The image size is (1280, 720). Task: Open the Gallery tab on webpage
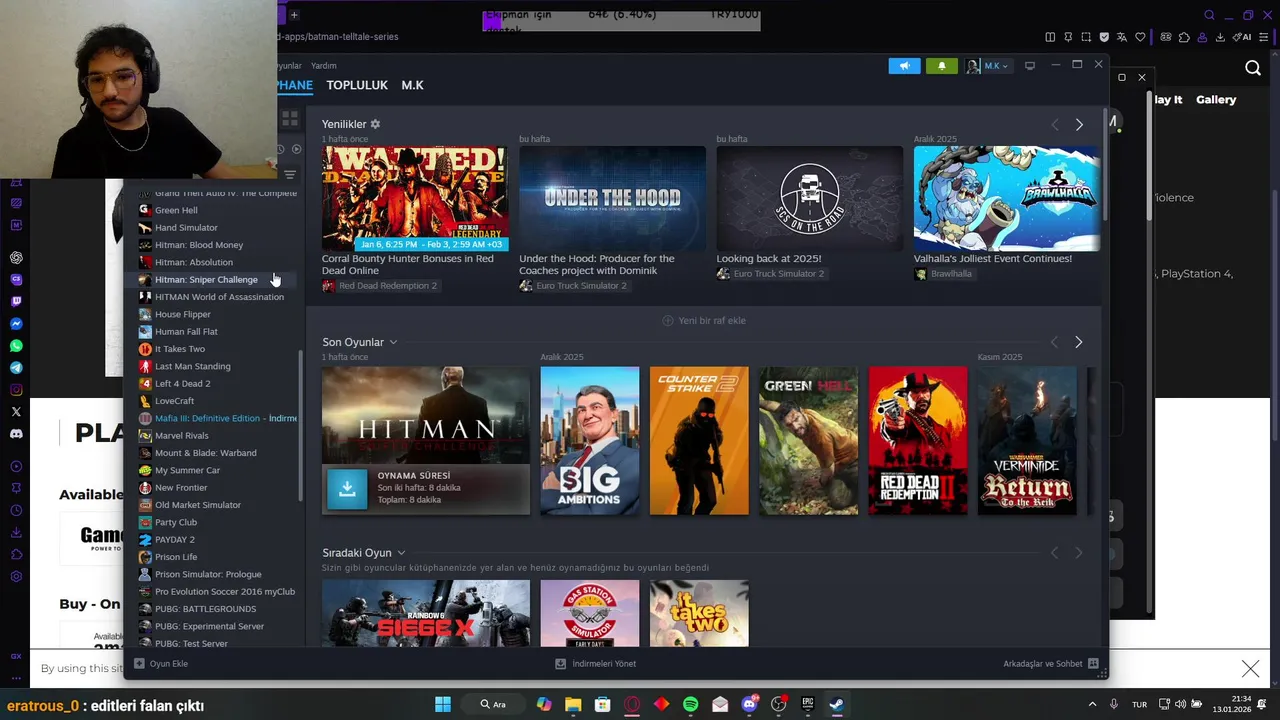(x=1216, y=99)
